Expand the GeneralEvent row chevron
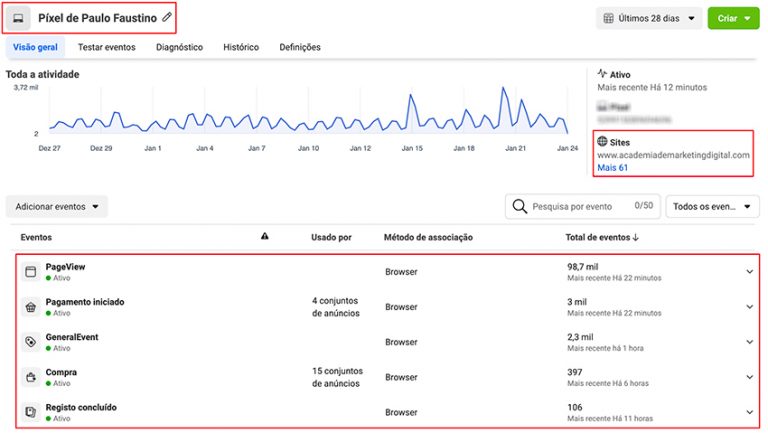 749,342
